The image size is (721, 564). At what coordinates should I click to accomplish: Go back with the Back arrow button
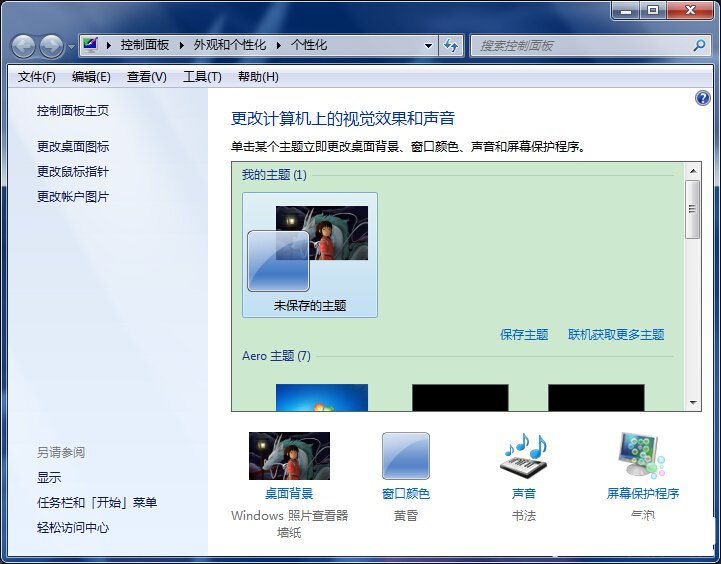point(23,46)
